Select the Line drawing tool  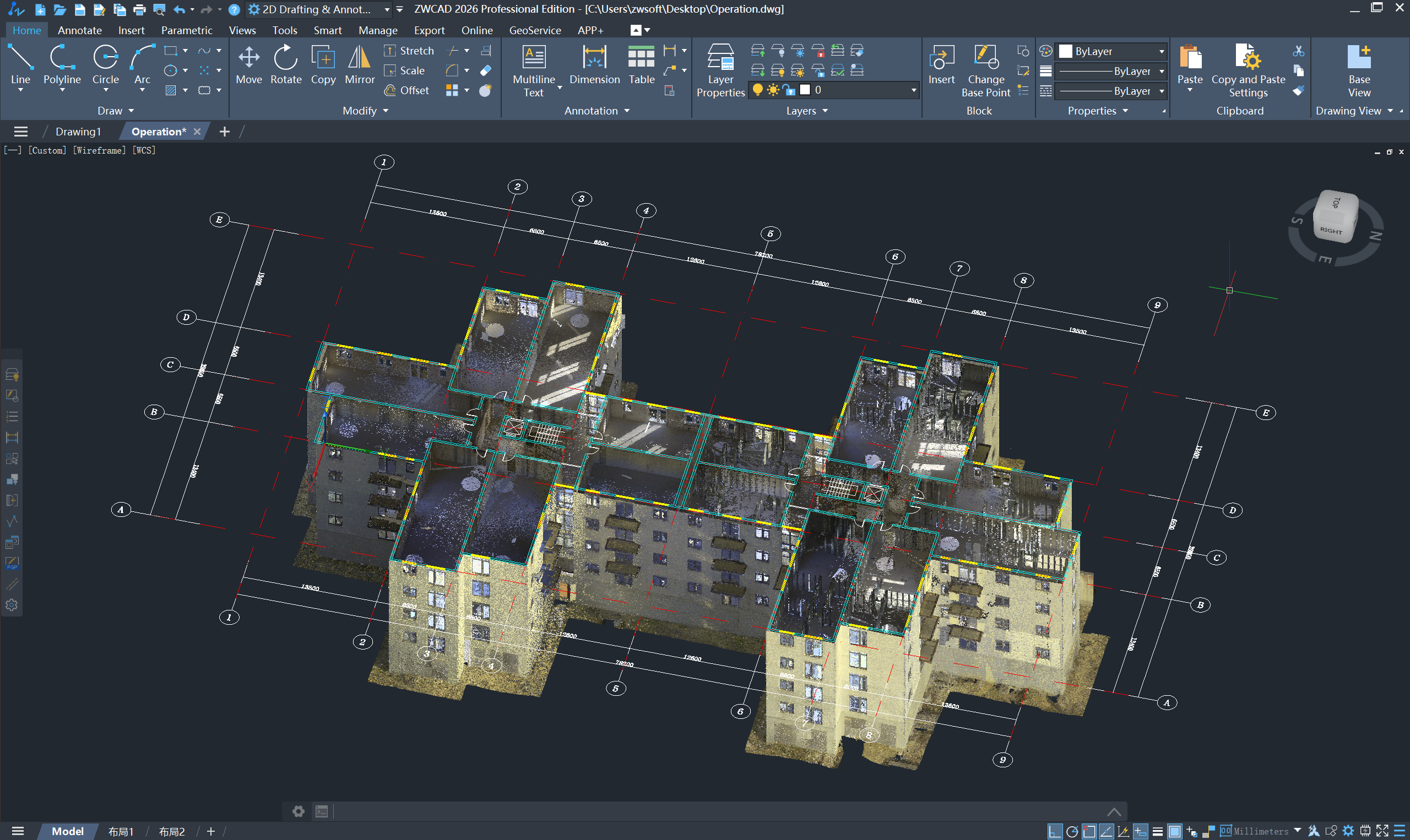point(20,65)
